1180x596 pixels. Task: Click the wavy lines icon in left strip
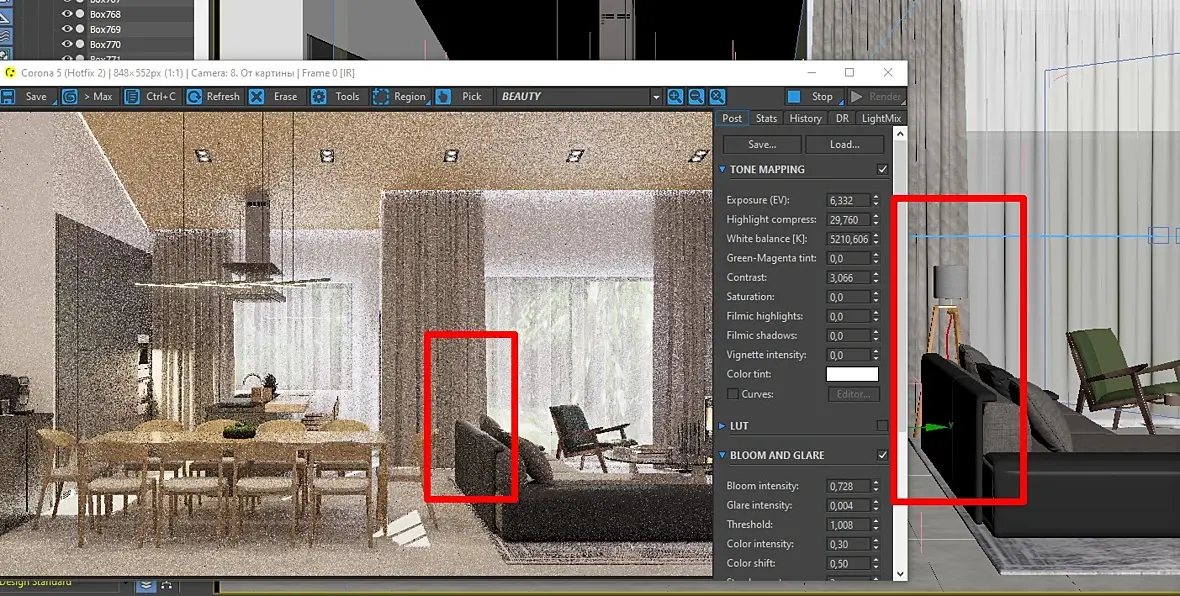(5, 36)
